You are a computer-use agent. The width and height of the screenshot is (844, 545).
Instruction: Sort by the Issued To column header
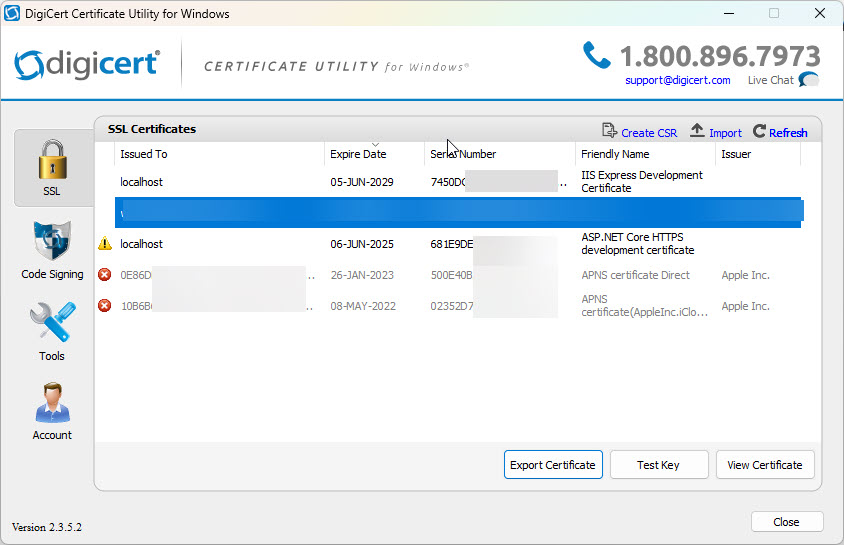point(219,154)
